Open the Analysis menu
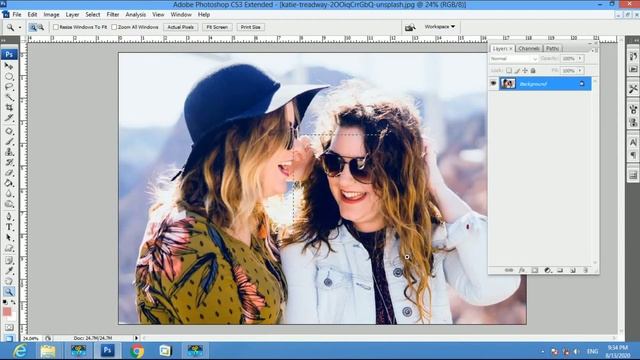The width and height of the screenshot is (640, 360). point(136,15)
